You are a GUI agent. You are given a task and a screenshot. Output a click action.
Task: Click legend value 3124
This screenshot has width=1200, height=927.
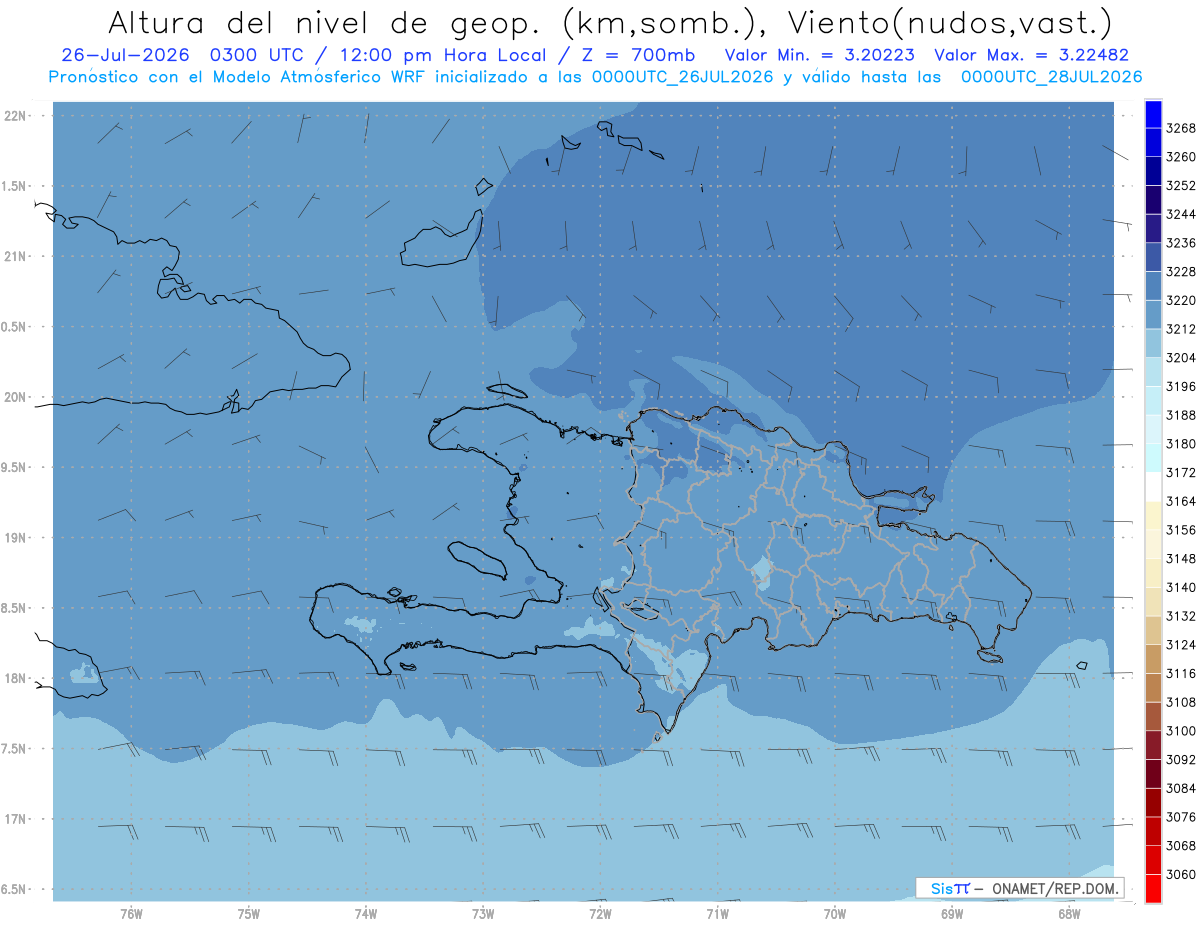coord(1181,644)
